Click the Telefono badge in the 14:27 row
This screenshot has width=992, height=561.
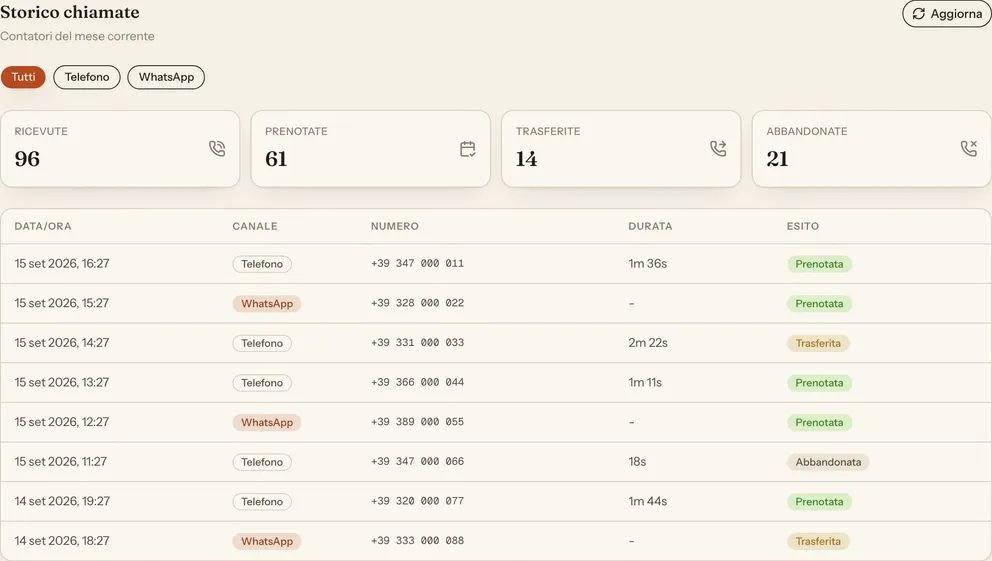(x=262, y=343)
